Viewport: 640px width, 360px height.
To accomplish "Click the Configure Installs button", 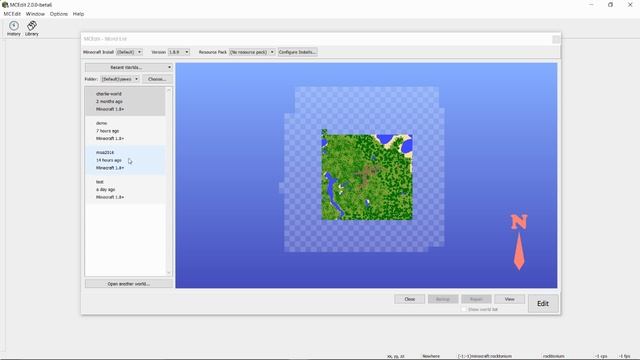I will pyautogui.click(x=298, y=52).
